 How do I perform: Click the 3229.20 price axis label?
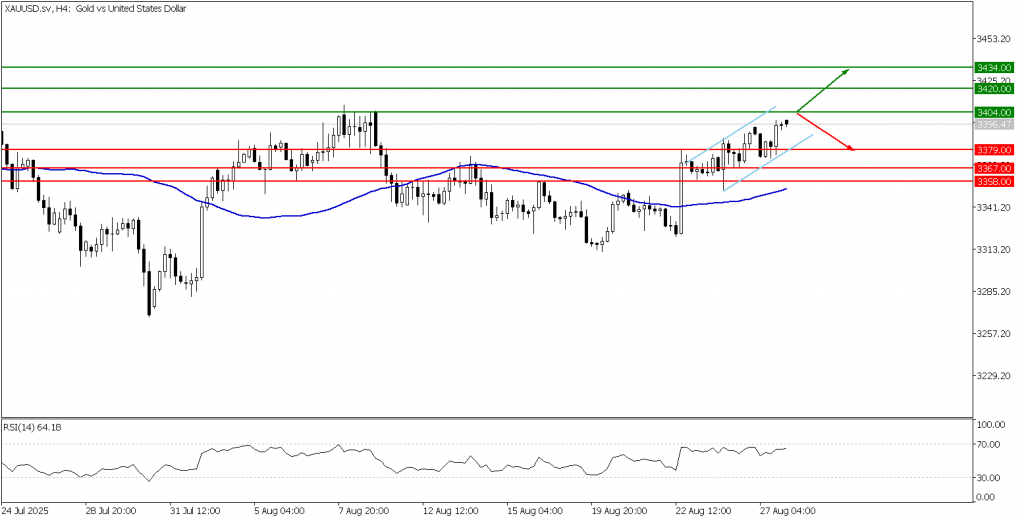(995, 376)
